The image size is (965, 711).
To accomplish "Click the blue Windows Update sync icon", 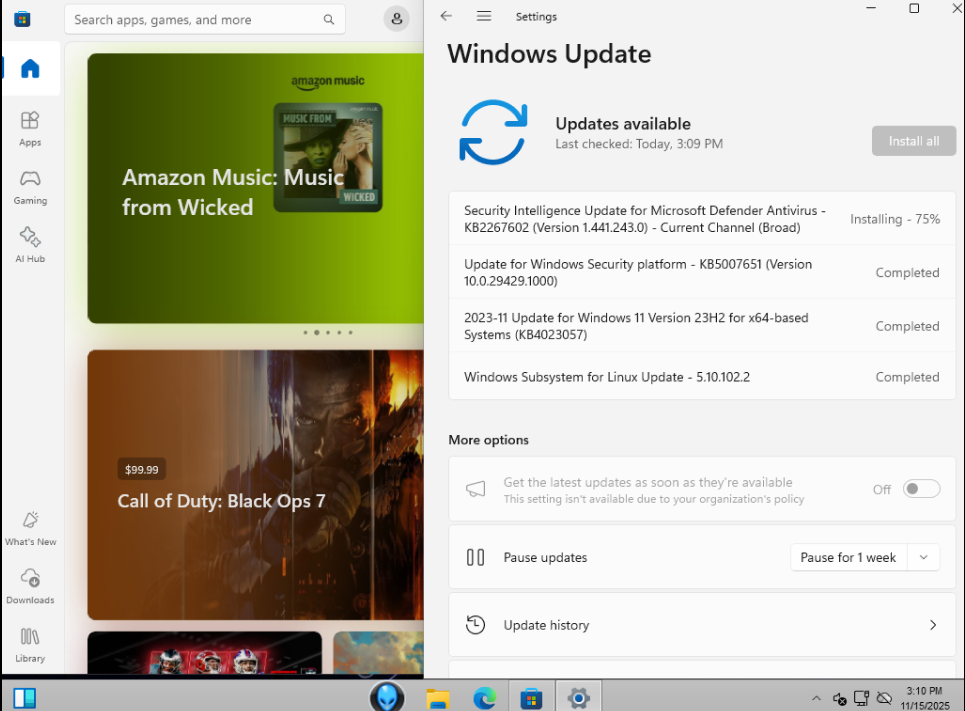I will pos(493,132).
